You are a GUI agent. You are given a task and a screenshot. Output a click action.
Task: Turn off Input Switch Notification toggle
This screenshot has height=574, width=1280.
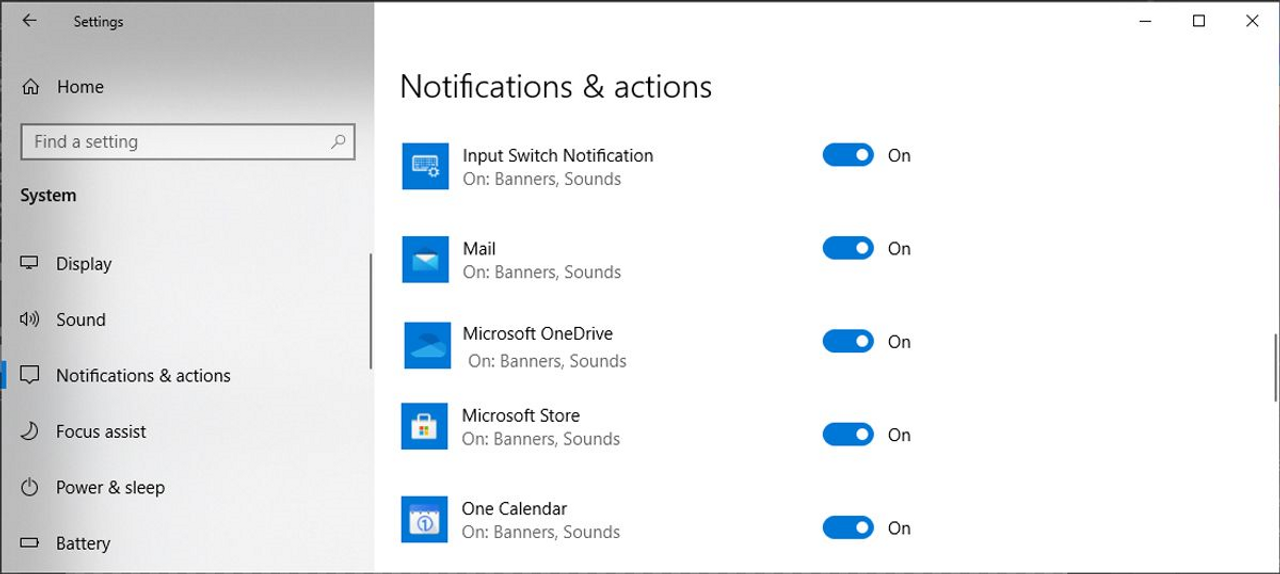848,155
